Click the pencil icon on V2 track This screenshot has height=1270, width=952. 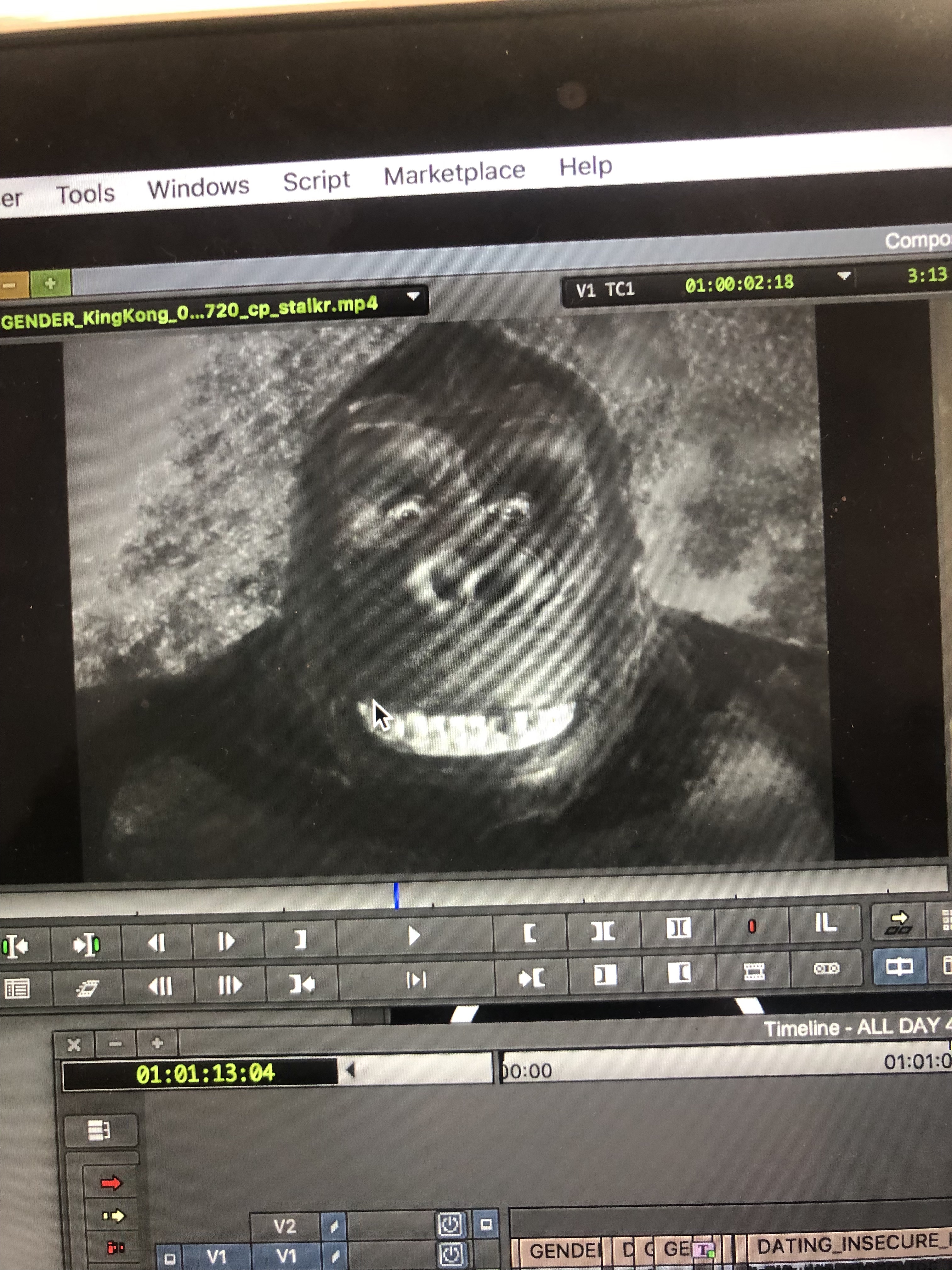pyautogui.click(x=334, y=1226)
